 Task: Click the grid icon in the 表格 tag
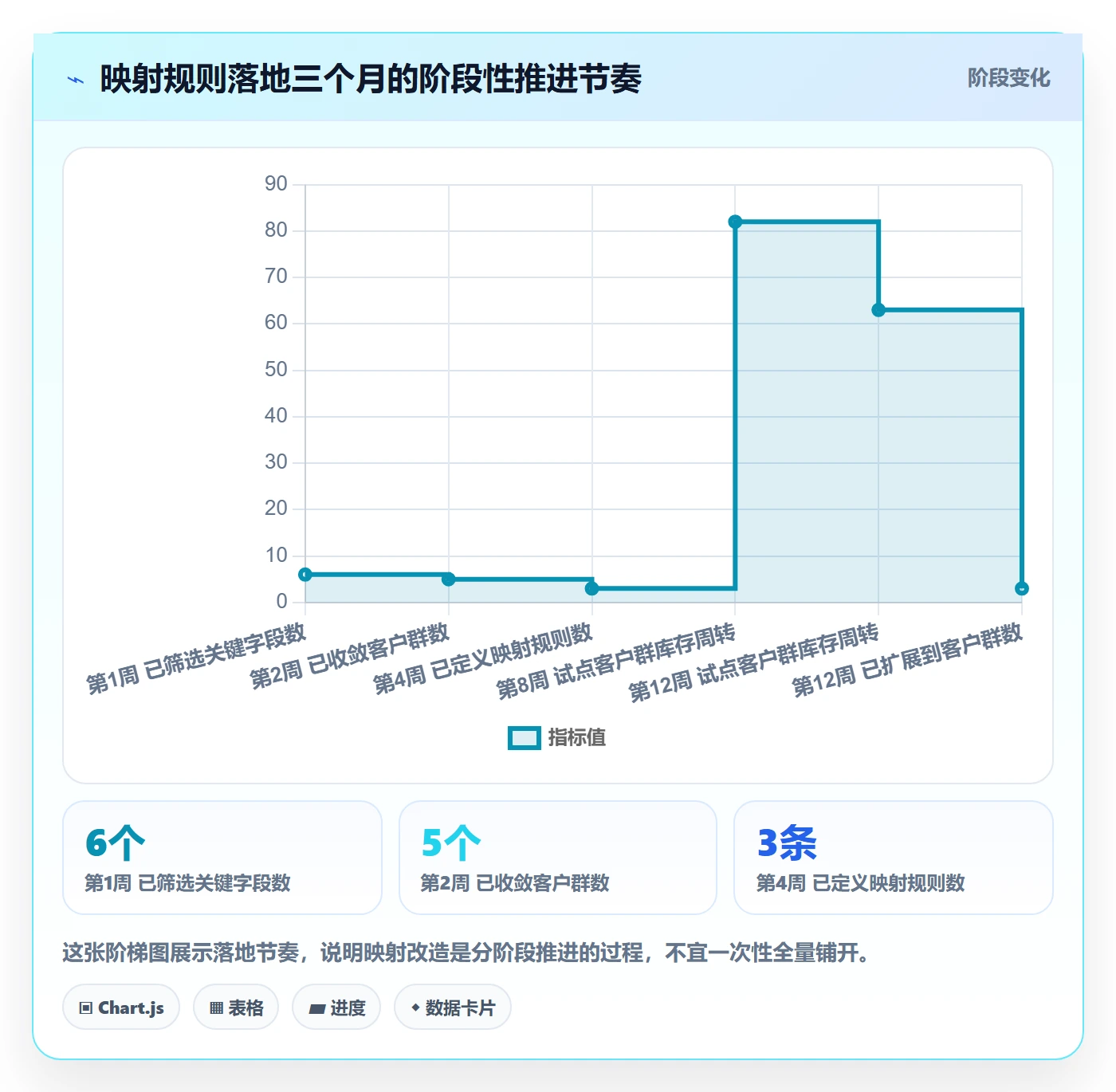tap(216, 1008)
